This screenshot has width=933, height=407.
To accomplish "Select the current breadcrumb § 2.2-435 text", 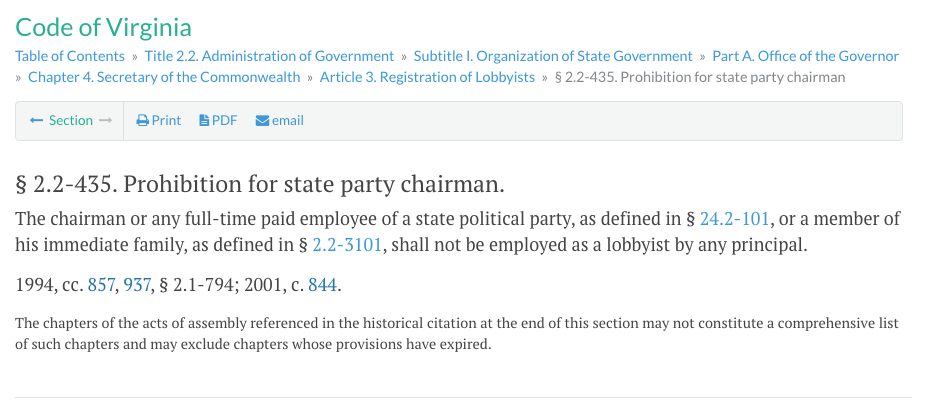I will point(700,77).
